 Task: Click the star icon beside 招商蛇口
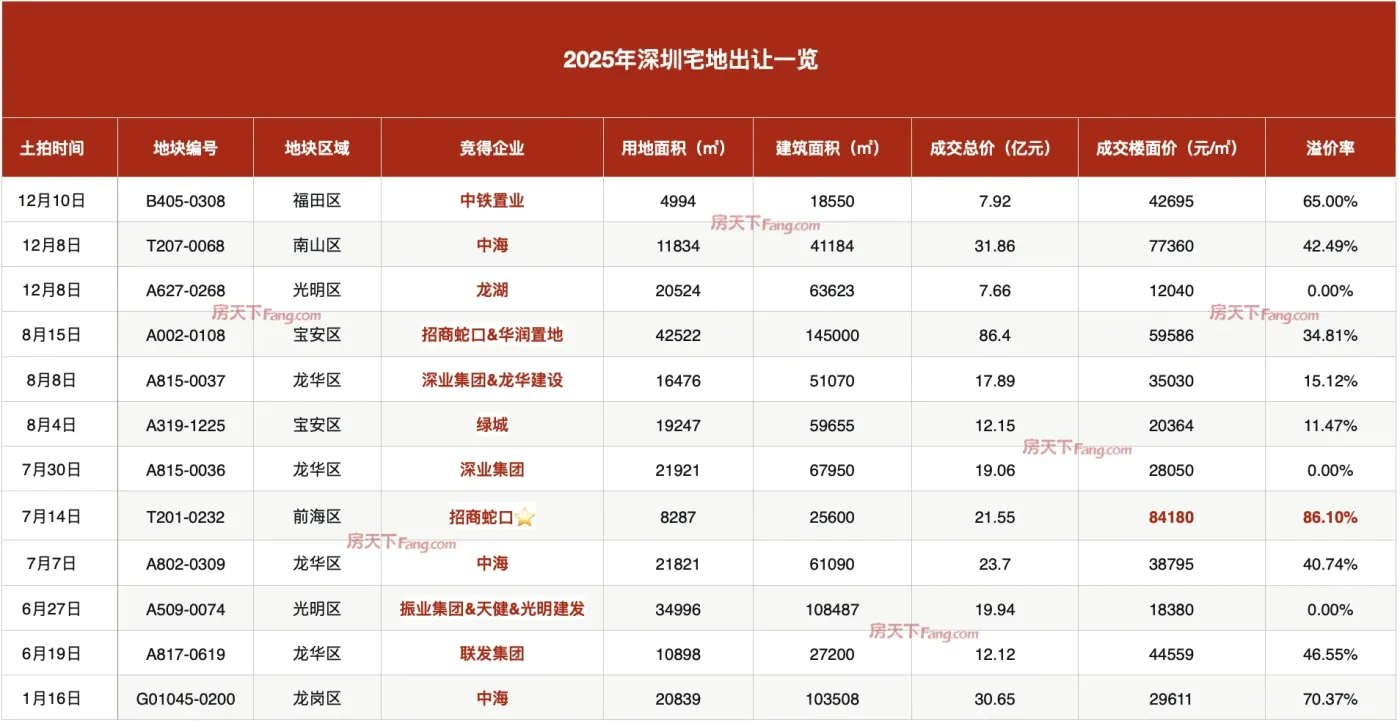525,518
